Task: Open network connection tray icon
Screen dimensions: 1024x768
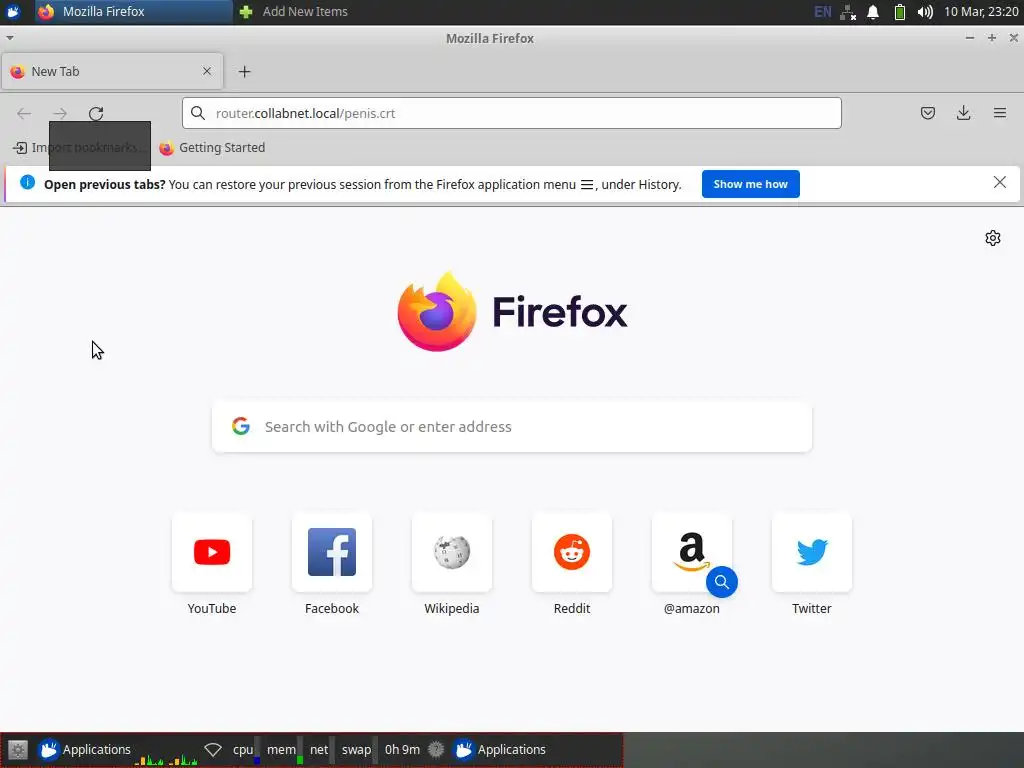Action: [848, 12]
